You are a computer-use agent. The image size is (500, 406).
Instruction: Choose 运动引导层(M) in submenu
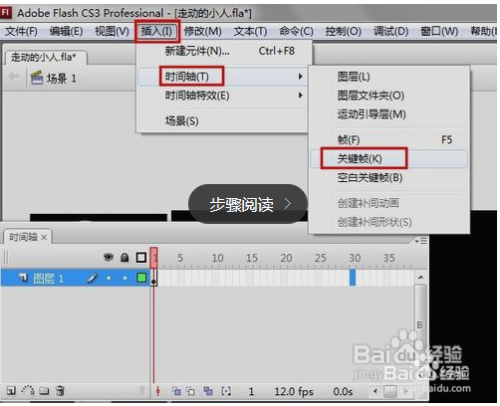[x=389, y=114]
